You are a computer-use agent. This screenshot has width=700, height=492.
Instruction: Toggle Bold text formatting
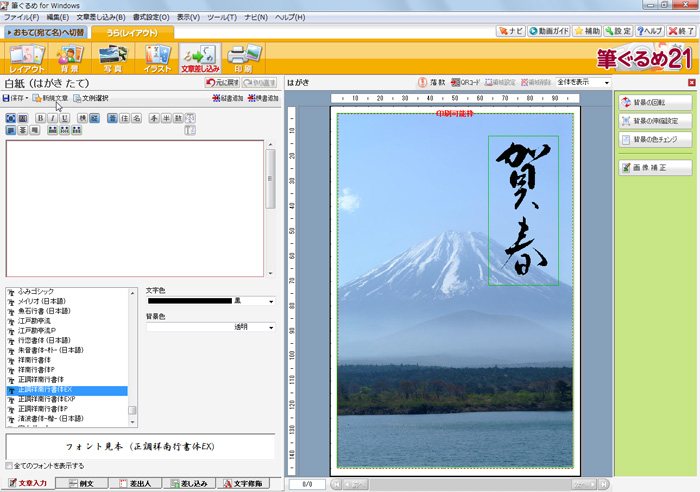pyautogui.click(x=40, y=118)
